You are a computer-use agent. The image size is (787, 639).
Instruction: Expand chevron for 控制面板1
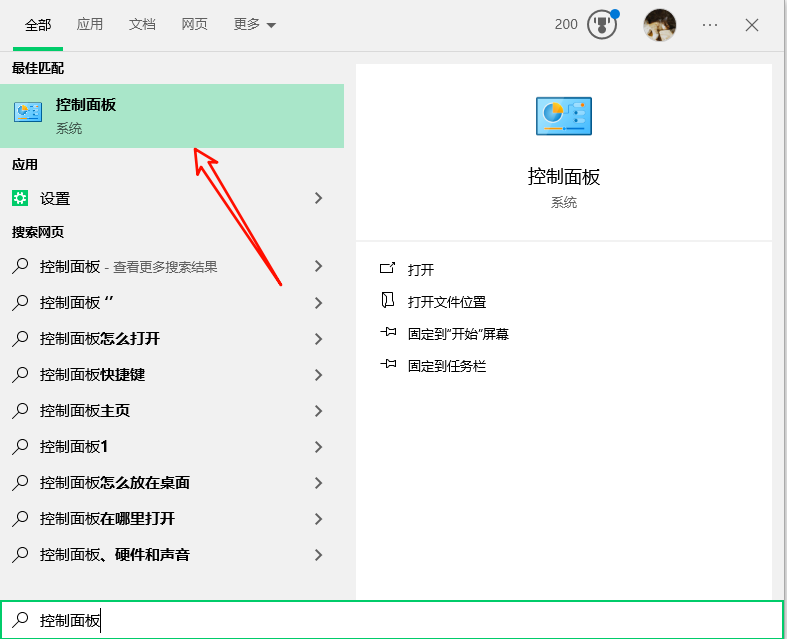(318, 447)
